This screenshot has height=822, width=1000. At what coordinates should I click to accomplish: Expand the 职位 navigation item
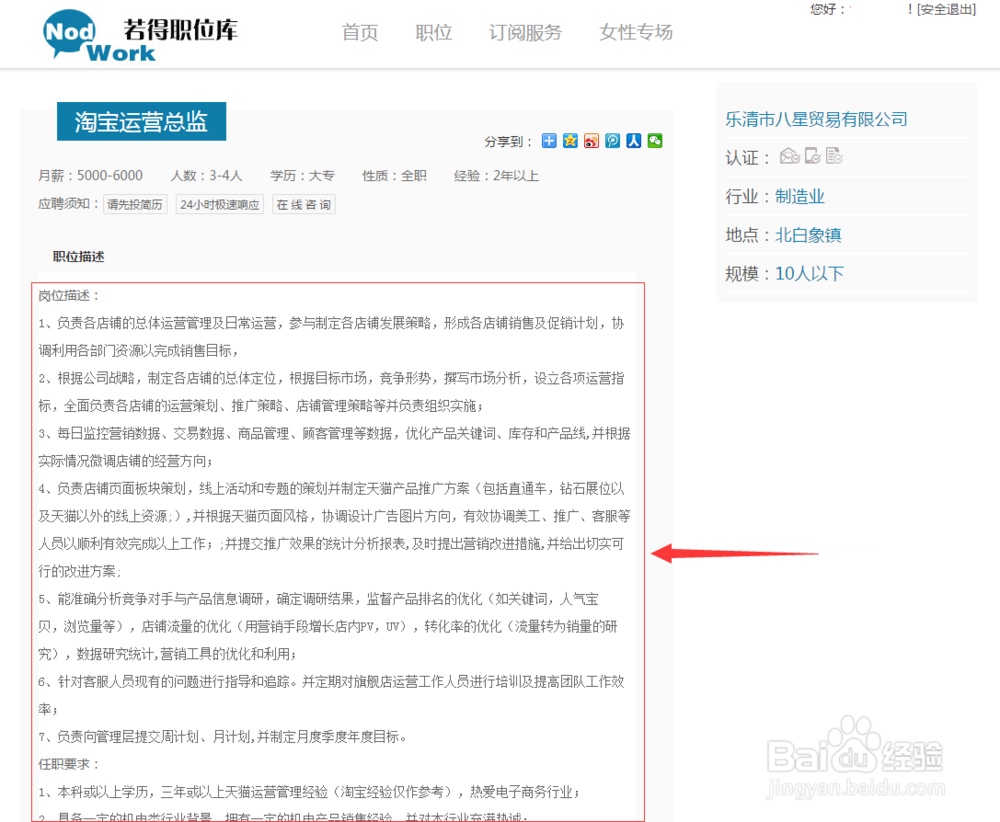point(433,32)
